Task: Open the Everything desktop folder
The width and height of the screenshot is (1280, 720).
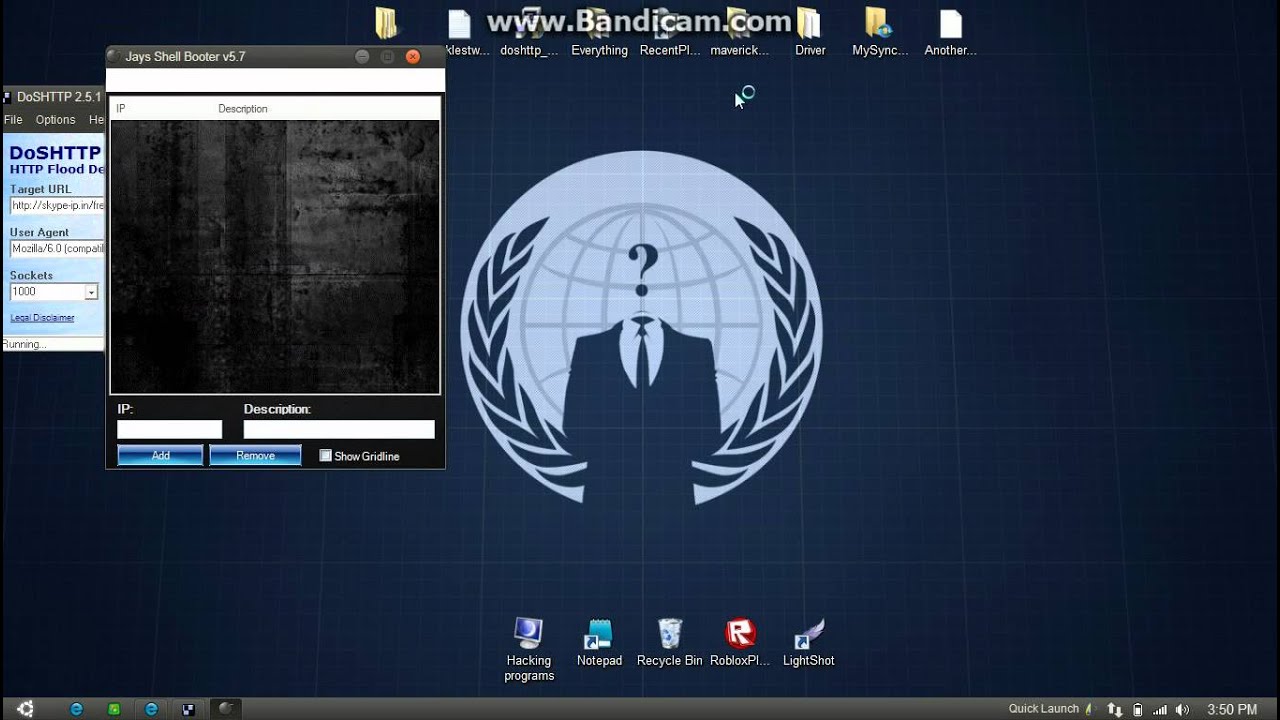Action: click(x=599, y=32)
